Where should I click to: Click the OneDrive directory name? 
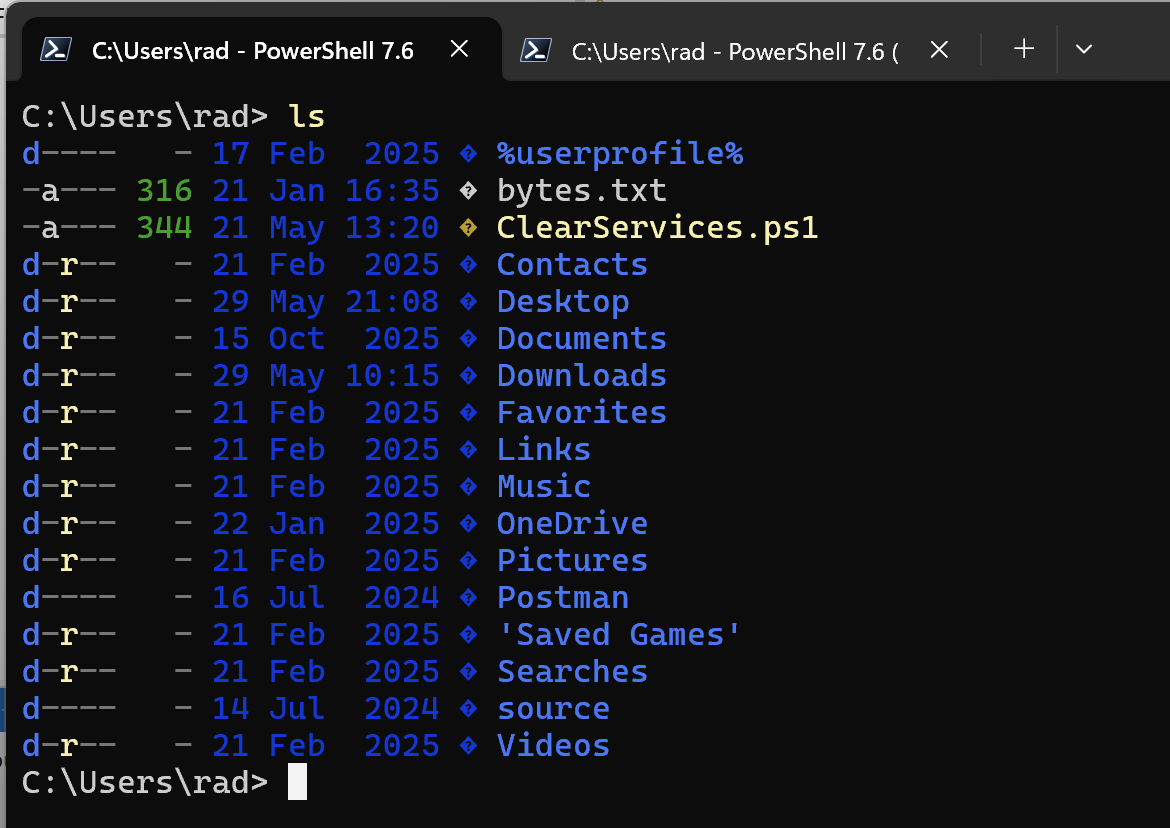coord(572,524)
